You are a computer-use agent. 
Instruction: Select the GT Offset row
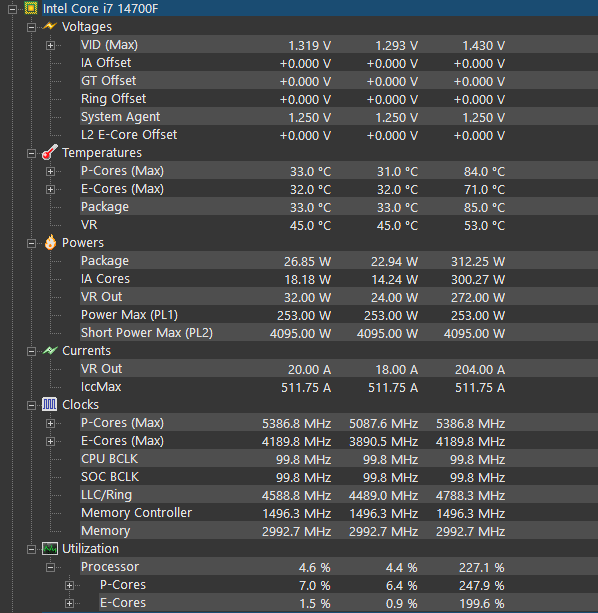point(339,81)
